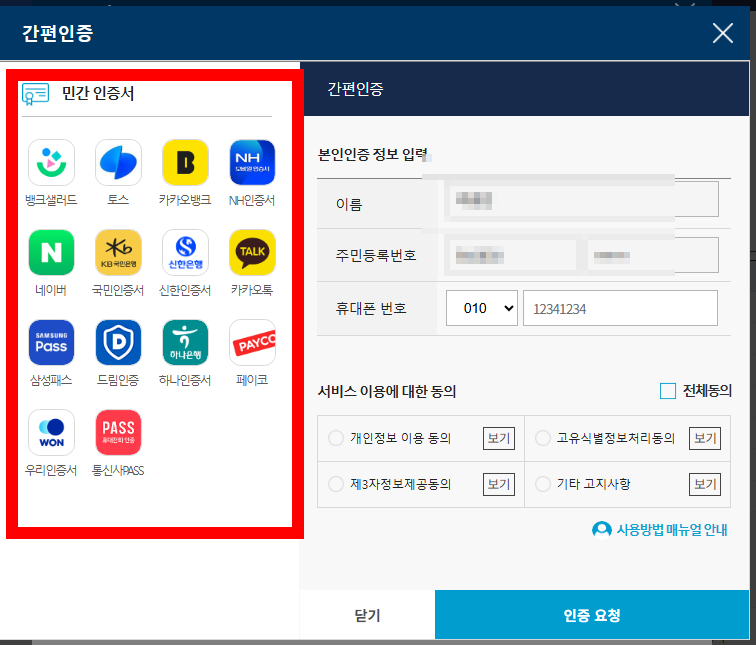Open the 사용방법 매뉴얼 안내 link
756x645 pixels.
672,530
